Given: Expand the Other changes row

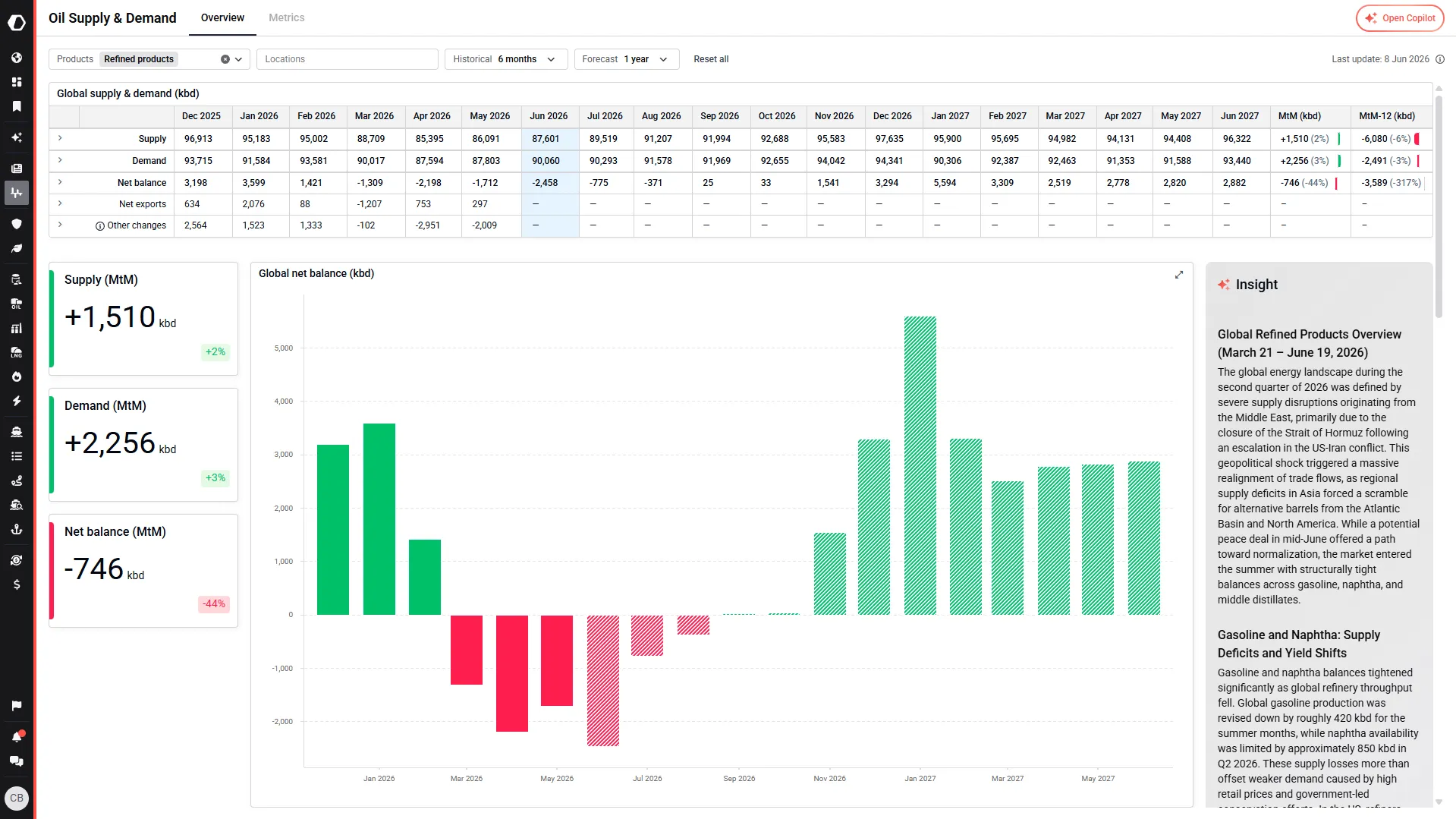Looking at the screenshot, I should click(60, 225).
